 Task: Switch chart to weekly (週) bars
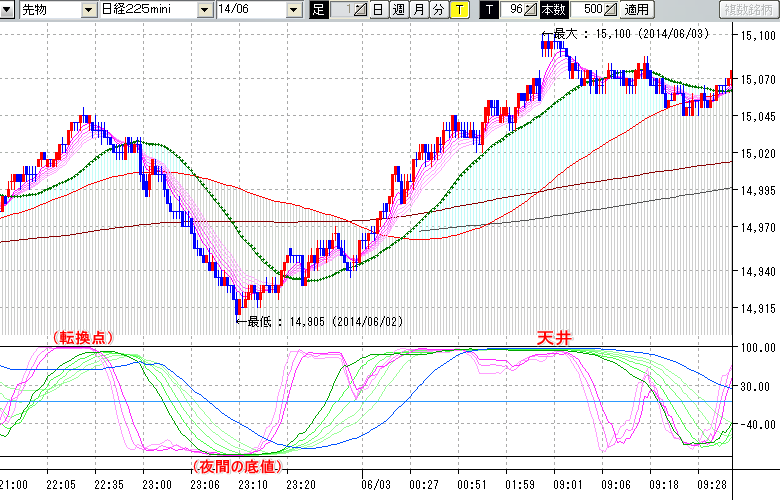397,10
